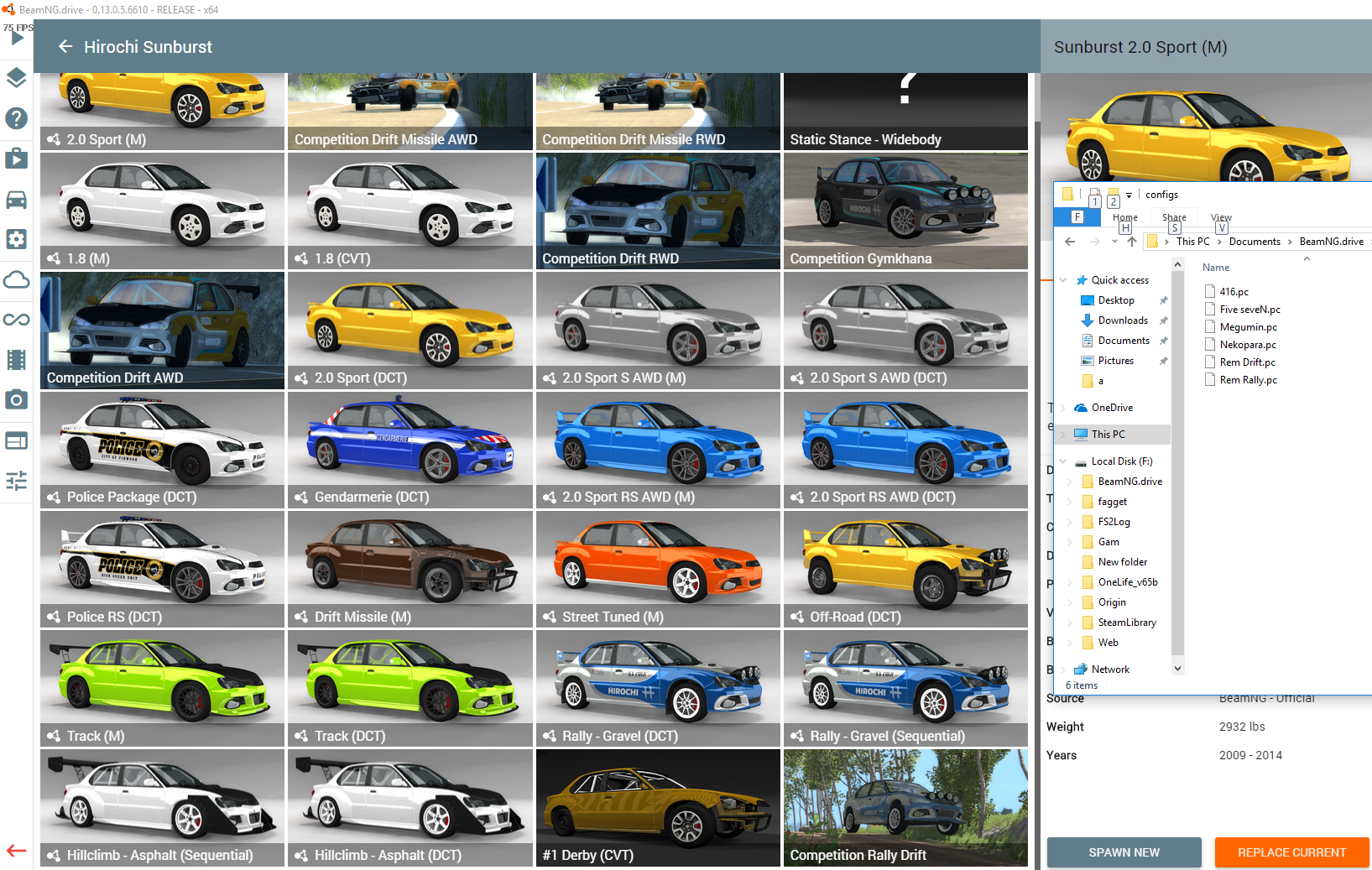Click Explorer navigation pane scroll down arrow
Image resolution: width=1372 pixels, height=870 pixels.
1177,669
